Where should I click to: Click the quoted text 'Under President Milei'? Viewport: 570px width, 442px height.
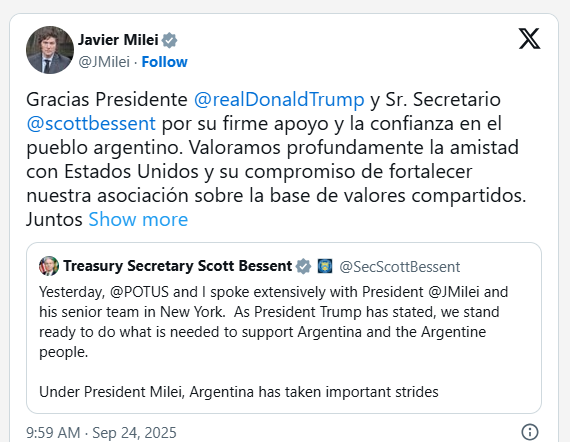click(111, 392)
